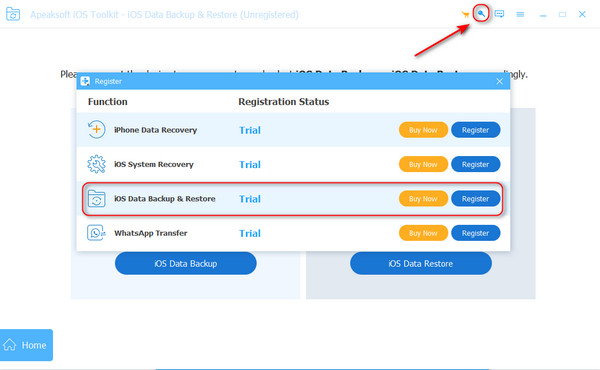Viewport: 600px width, 370px height.
Task: Click the iOS Data Backup & Restore folder icon
Action: pyautogui.click(x=96, y=199)
